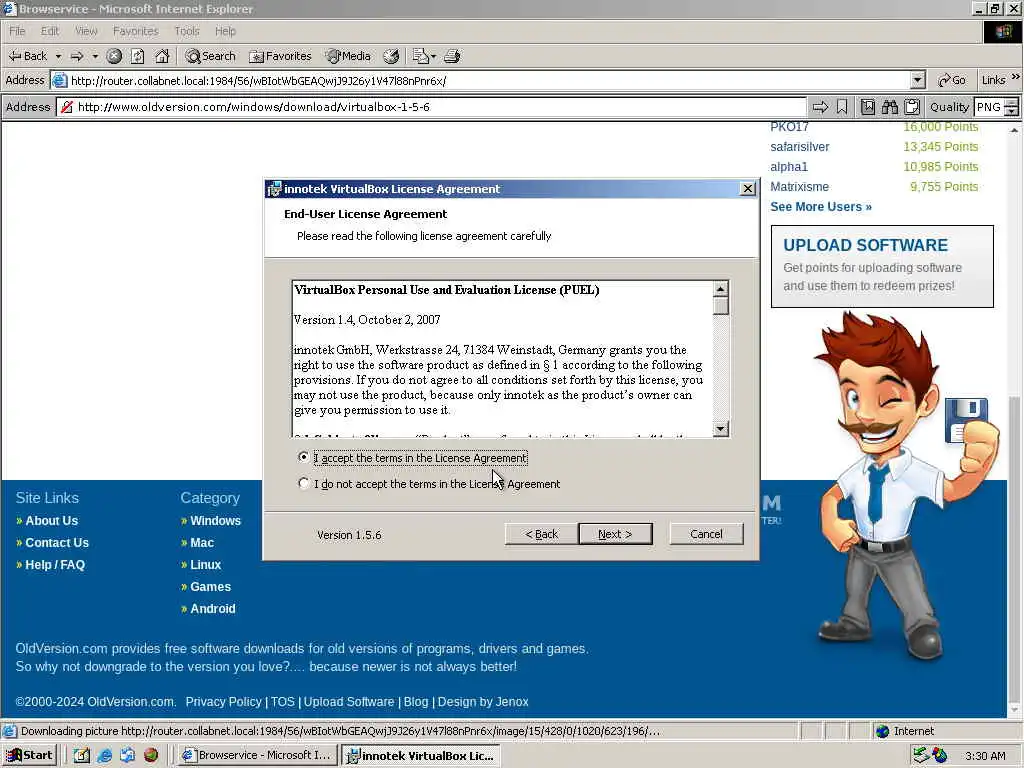Viewport: 1024px width, 768px height.
Task: Launch Internet Explorer from quick launch
Action: pos(104,756)
